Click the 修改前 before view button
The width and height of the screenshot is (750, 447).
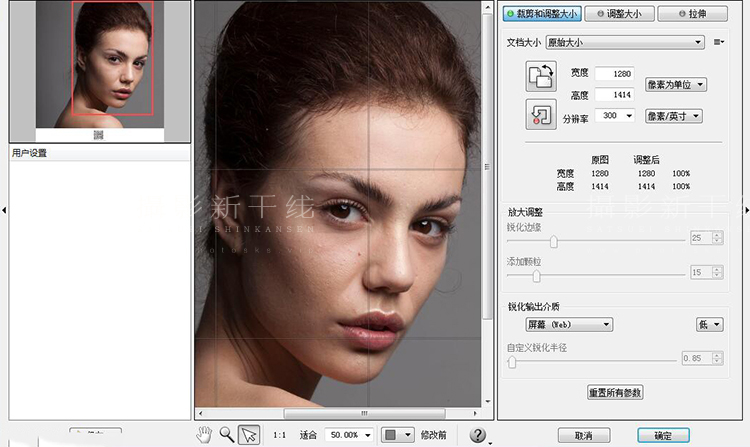click(x=433, y=435)
